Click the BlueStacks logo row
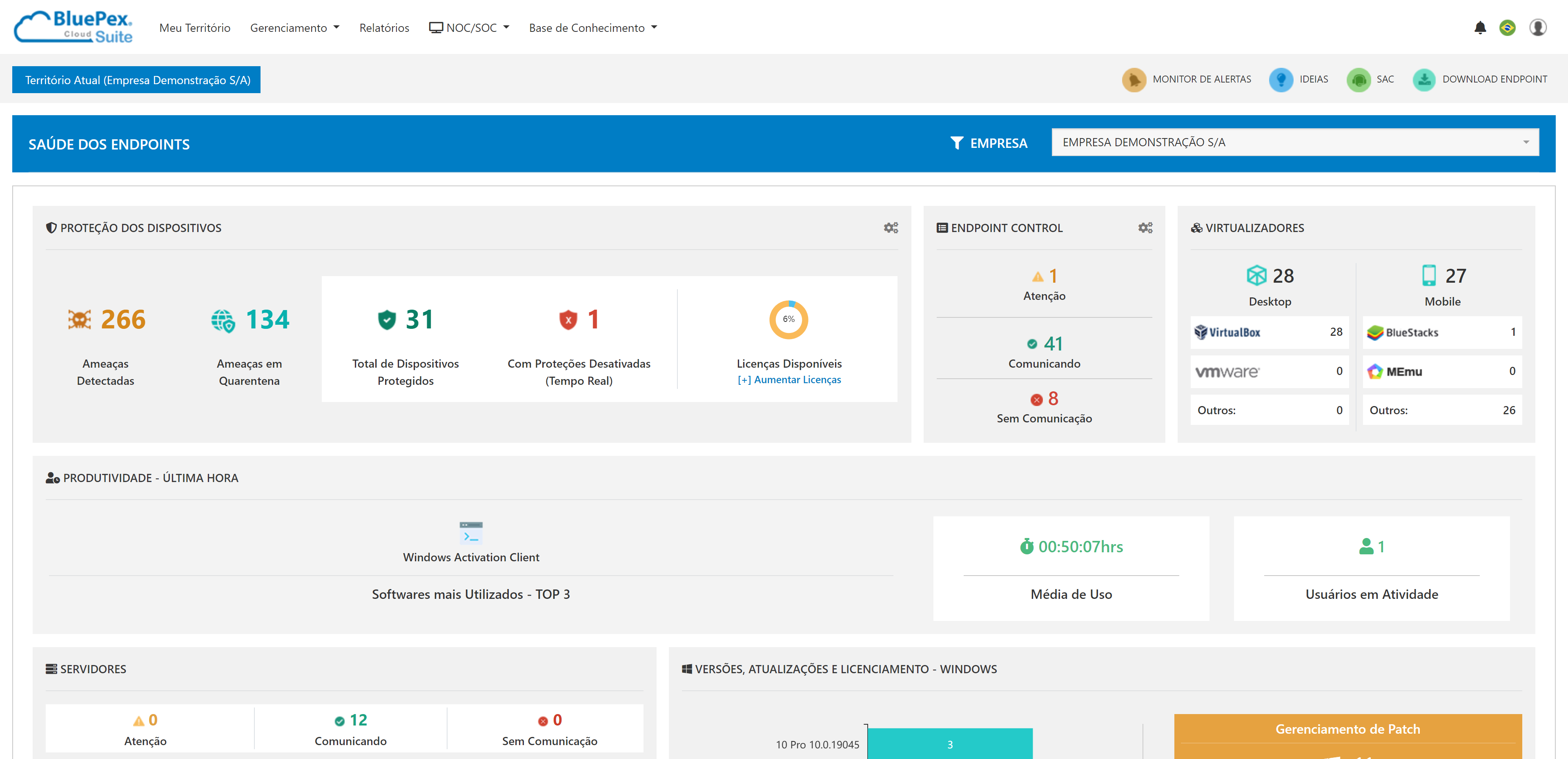Image resolution: width=1568 pixels, height=759 pixels. 1442,332
